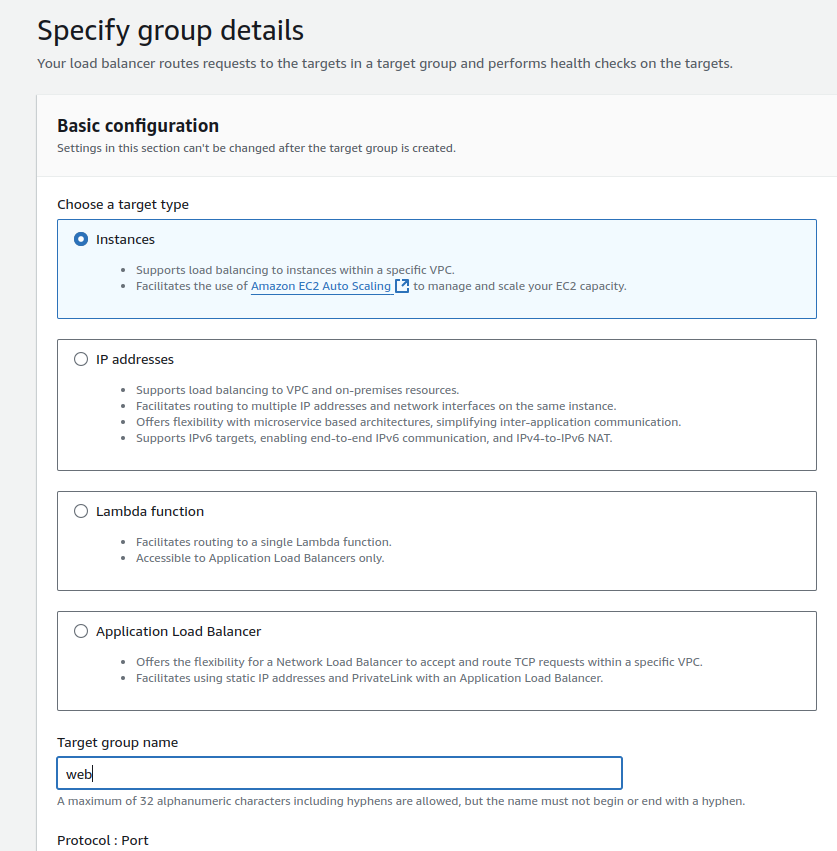Select the Instances radio button
Screen dimensions: 837x851
pos(81,240)
